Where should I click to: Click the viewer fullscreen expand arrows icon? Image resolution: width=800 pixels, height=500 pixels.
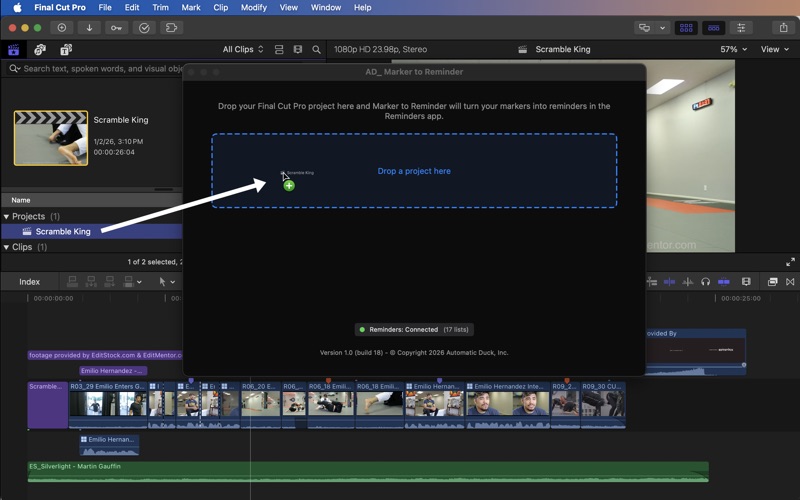pos(790,262)
